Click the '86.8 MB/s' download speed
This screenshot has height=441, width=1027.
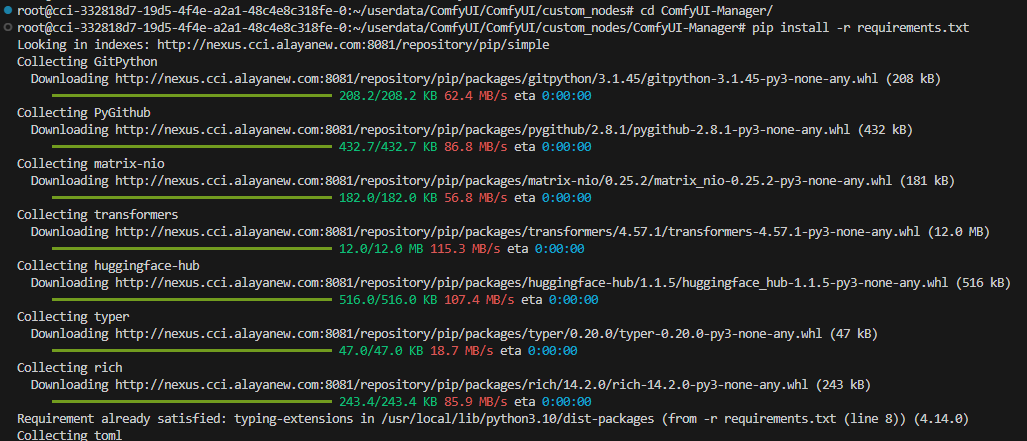(x=476, y=147)
